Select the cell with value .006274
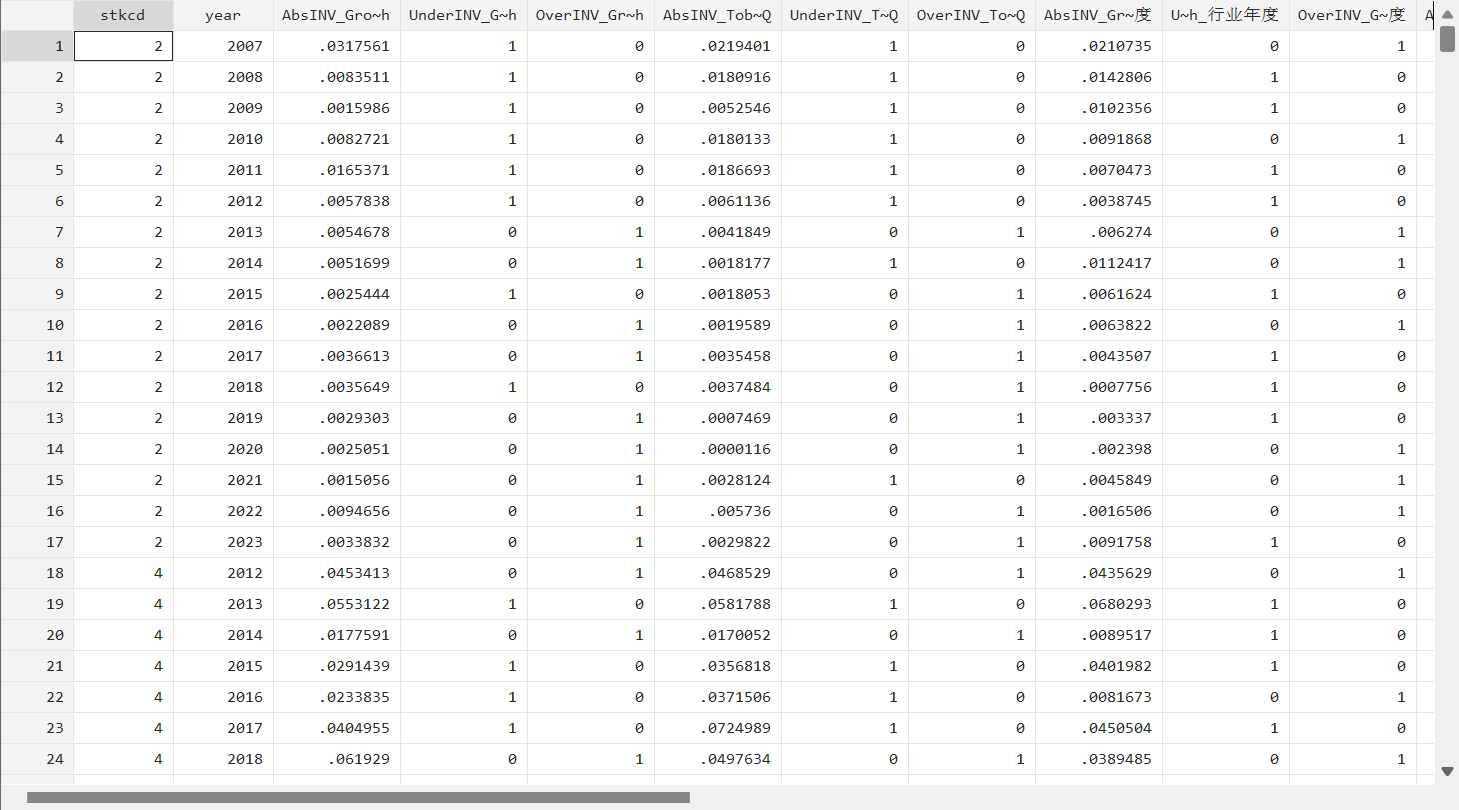This screenshot has width=1459, height=810. click(1099, 232)
